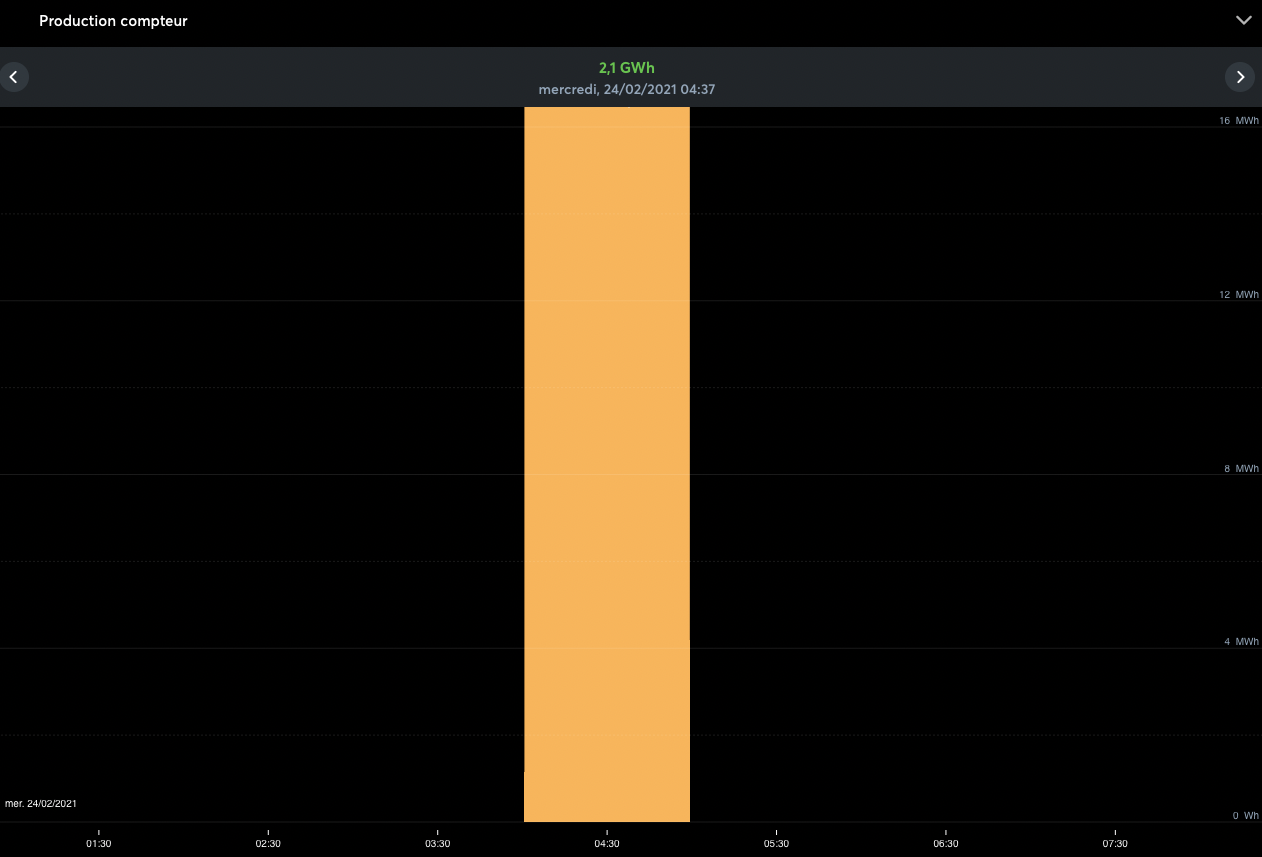This screenshot has width=1262, height=857.
Task: Click the 4 MWh axis label
Action: tap(1241, 642)
